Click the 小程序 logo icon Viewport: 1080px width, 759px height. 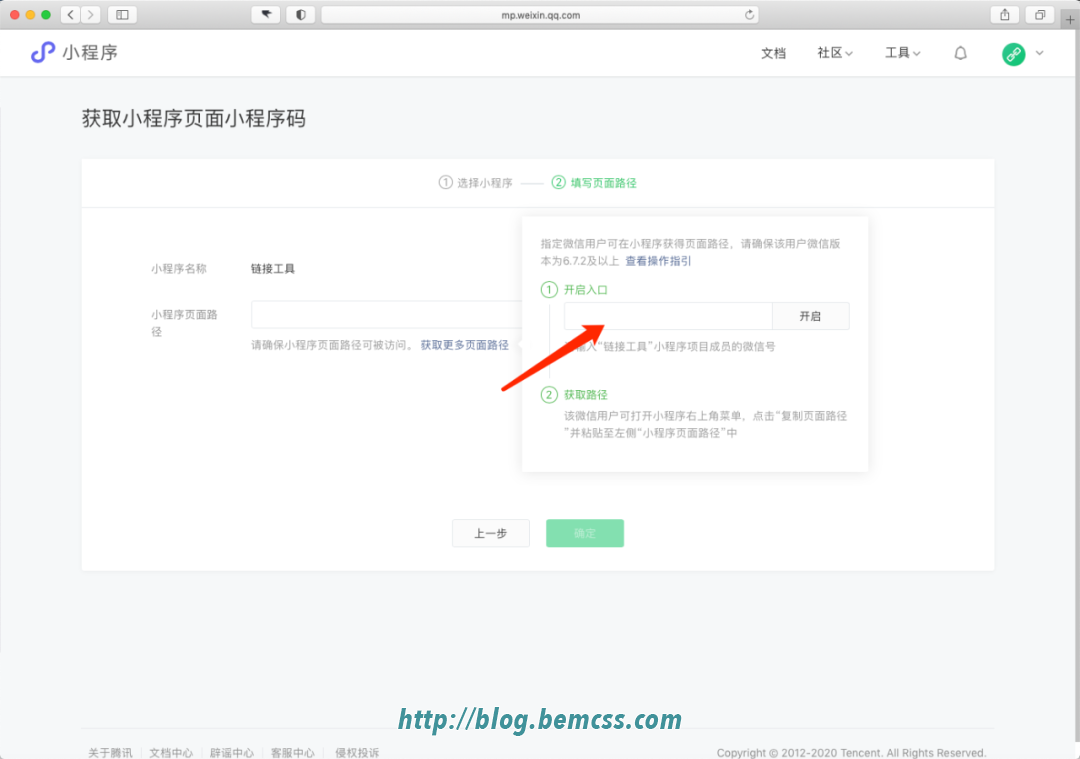click(43, 53)
